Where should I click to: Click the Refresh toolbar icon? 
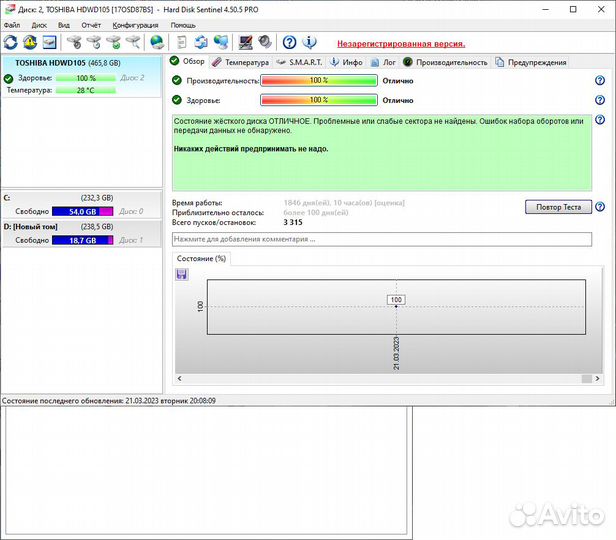coord(11,42)
